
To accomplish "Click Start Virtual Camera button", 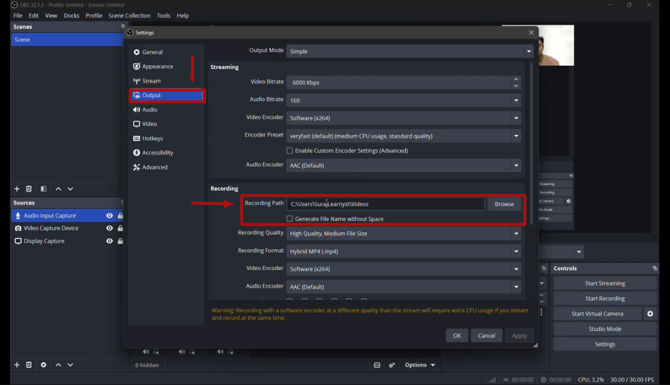I will [597, 314].
